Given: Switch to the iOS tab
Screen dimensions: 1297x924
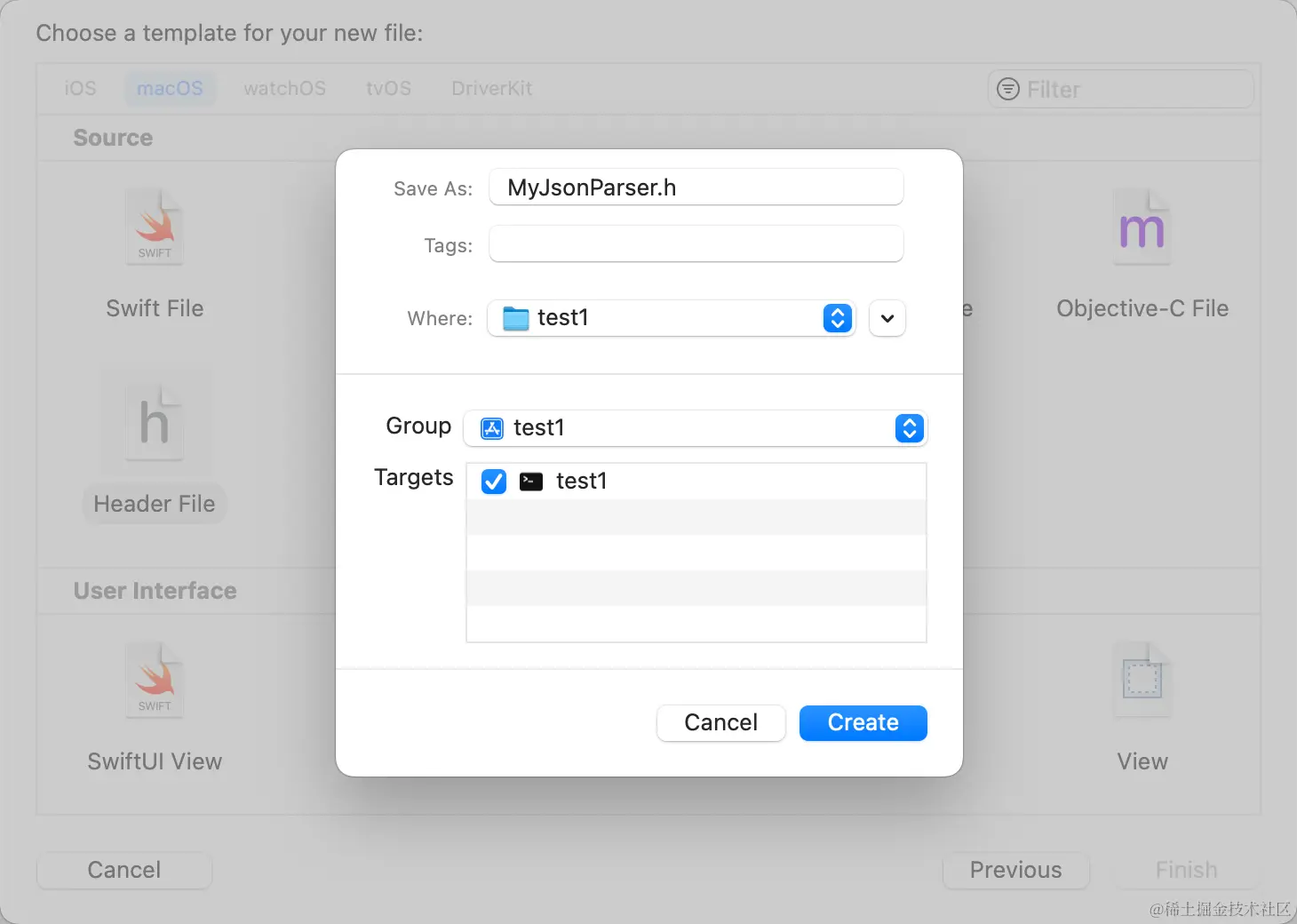Looking at the screenshot, I should [80, 89].
